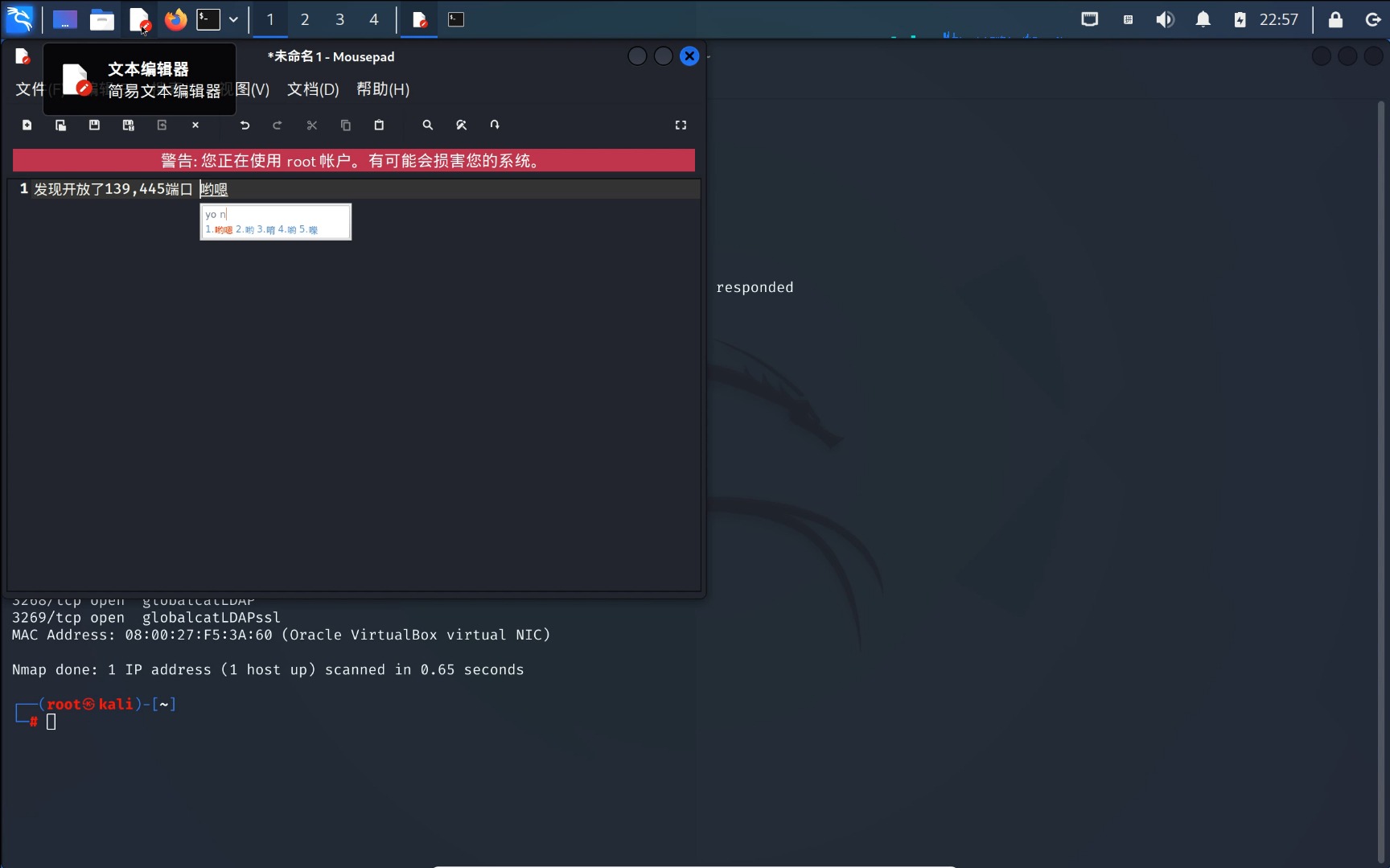Save the document with the floppy icon
This screenshot has height=868, width=1390.
click(94, 125)
